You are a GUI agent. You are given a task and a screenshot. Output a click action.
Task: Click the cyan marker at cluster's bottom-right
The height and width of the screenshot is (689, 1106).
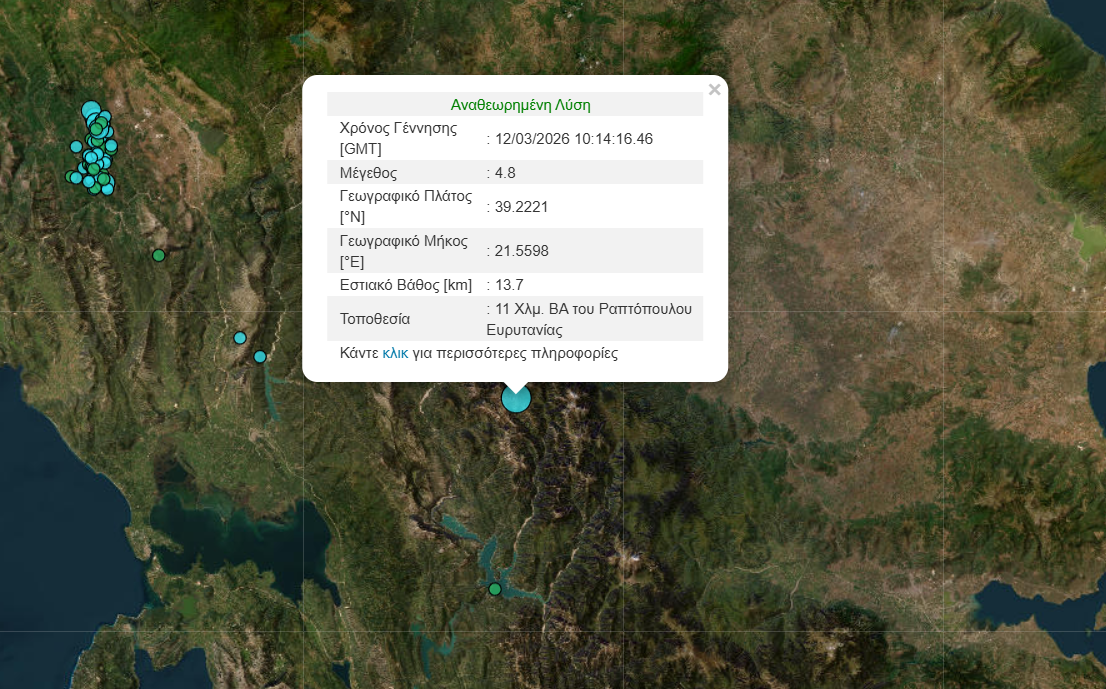tap(107, 188)
